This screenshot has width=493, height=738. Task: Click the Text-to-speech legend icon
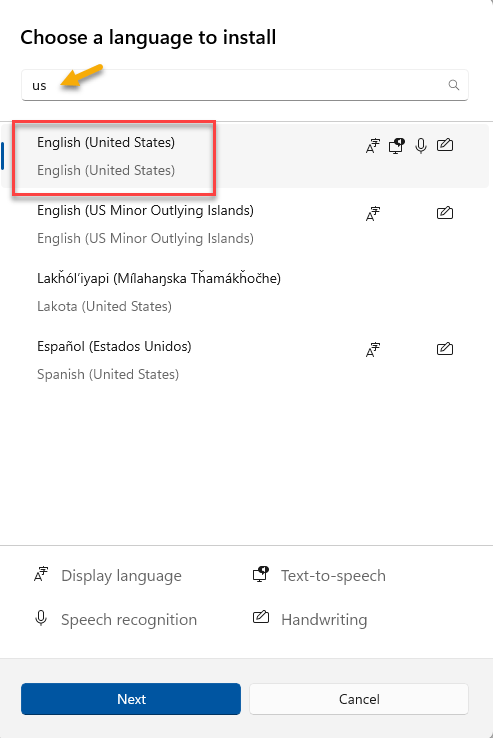(x=261, y=574)
